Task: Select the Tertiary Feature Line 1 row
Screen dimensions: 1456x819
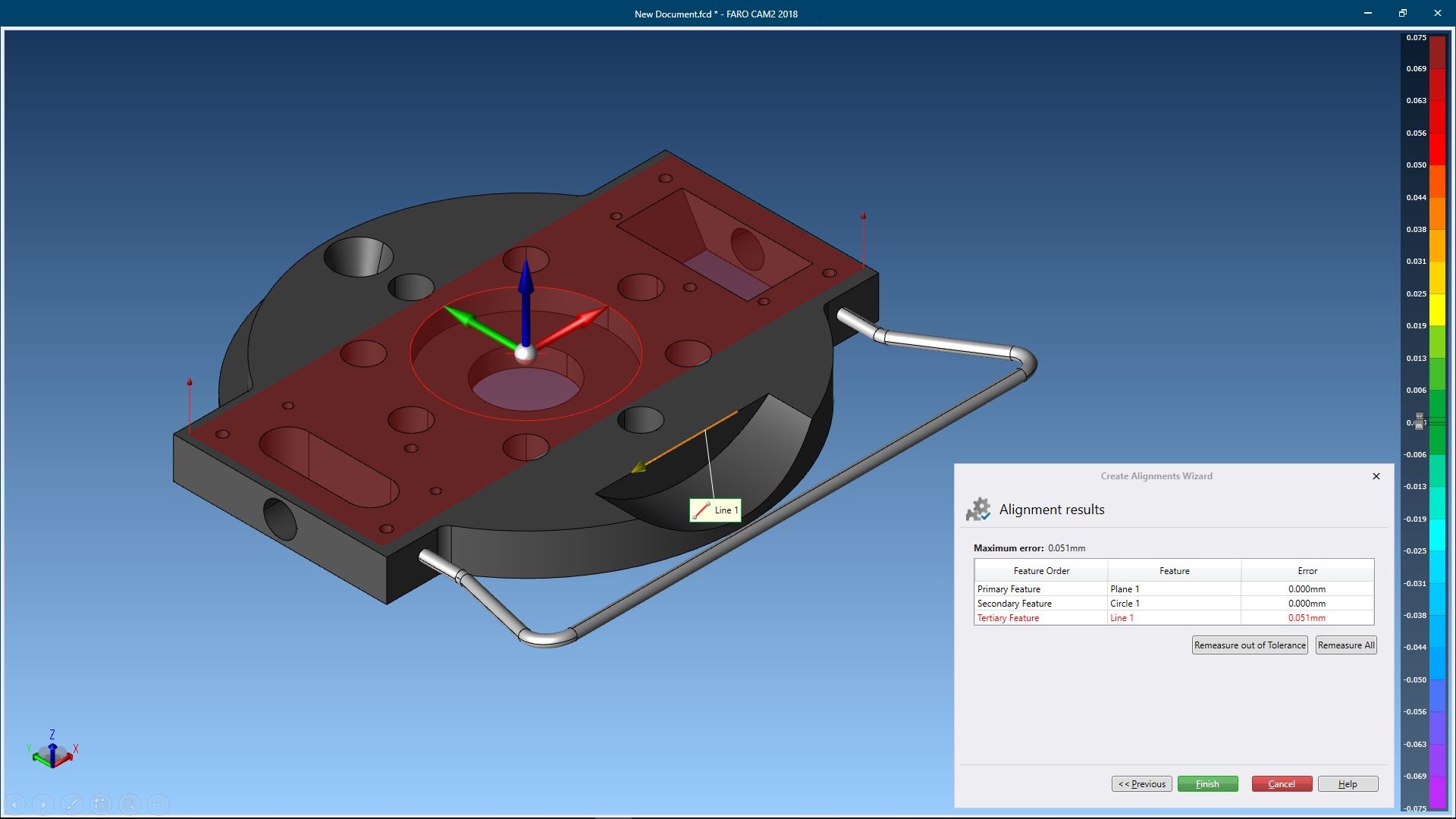Action: click(1174, 618)
